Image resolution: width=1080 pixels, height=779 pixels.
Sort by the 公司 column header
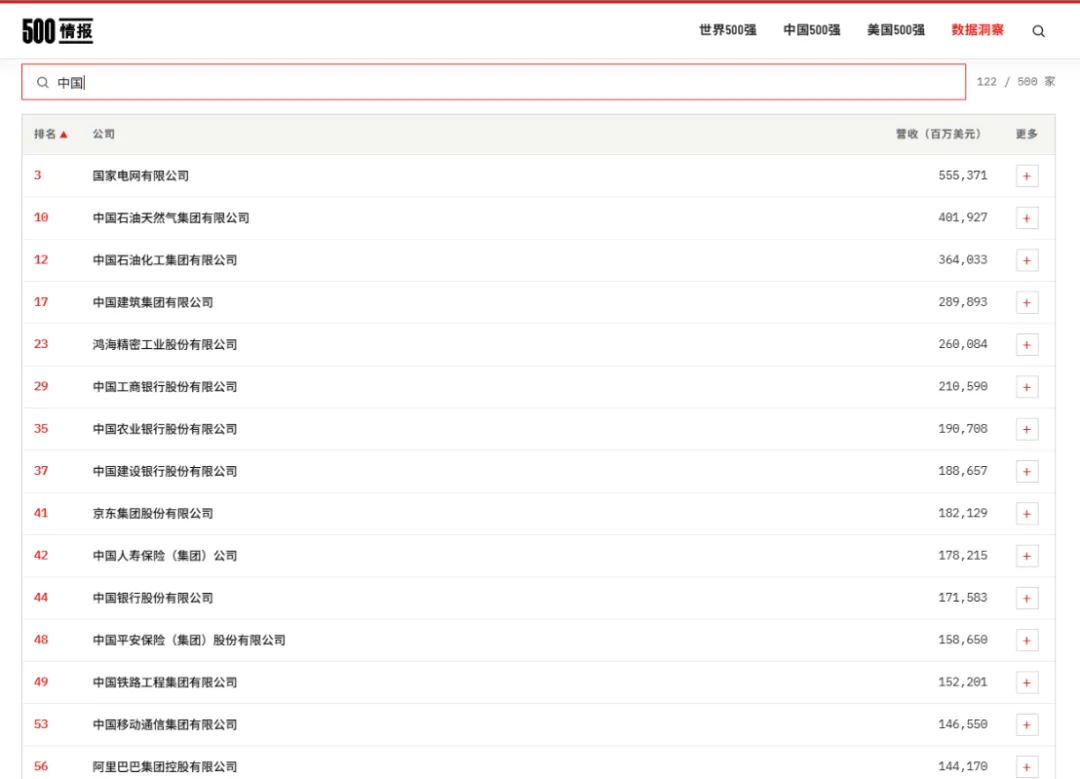[x=103, y=134]
